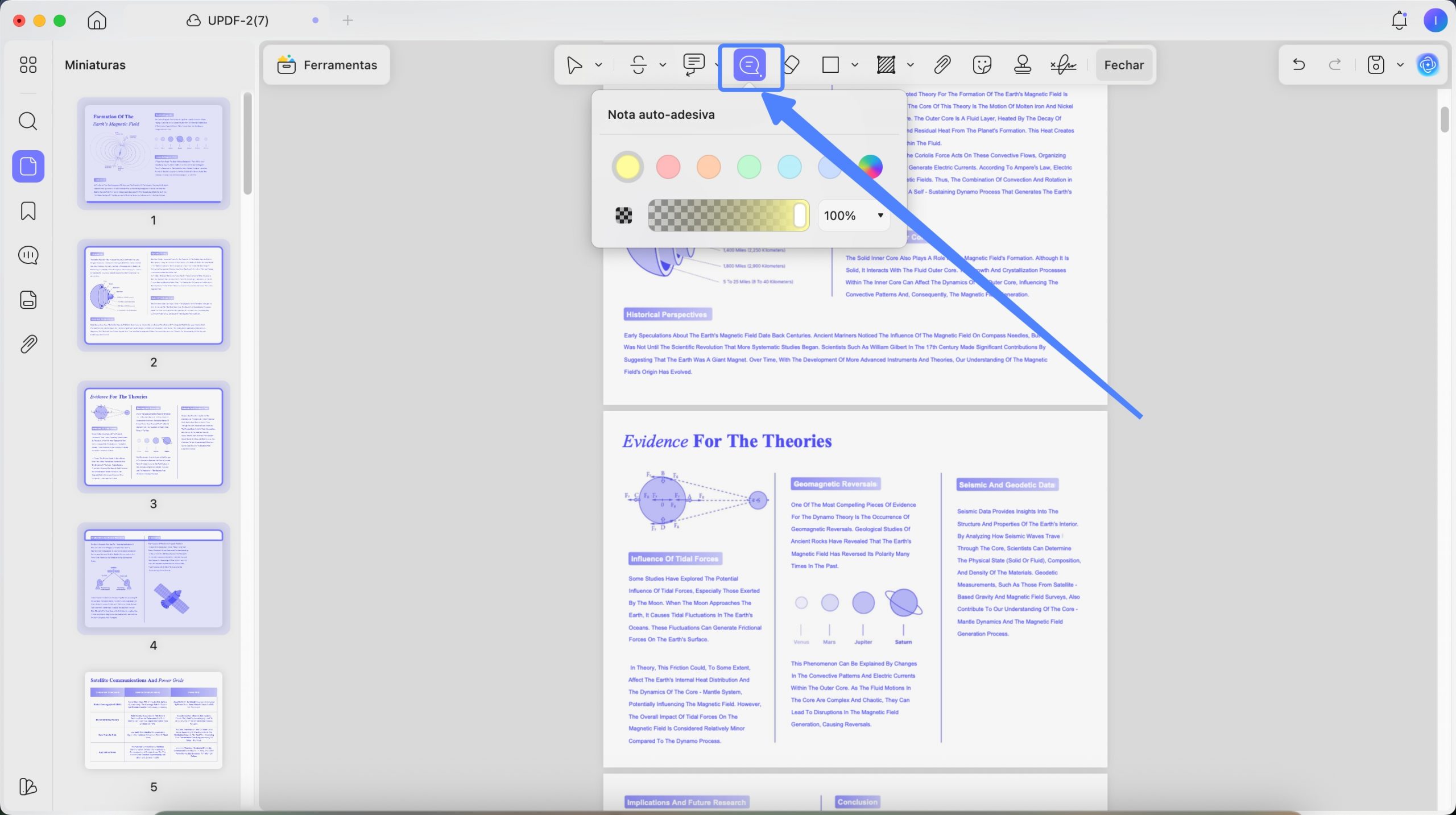
Task: Click the 'Miniaturas' panel title
Action: (95, 65)
